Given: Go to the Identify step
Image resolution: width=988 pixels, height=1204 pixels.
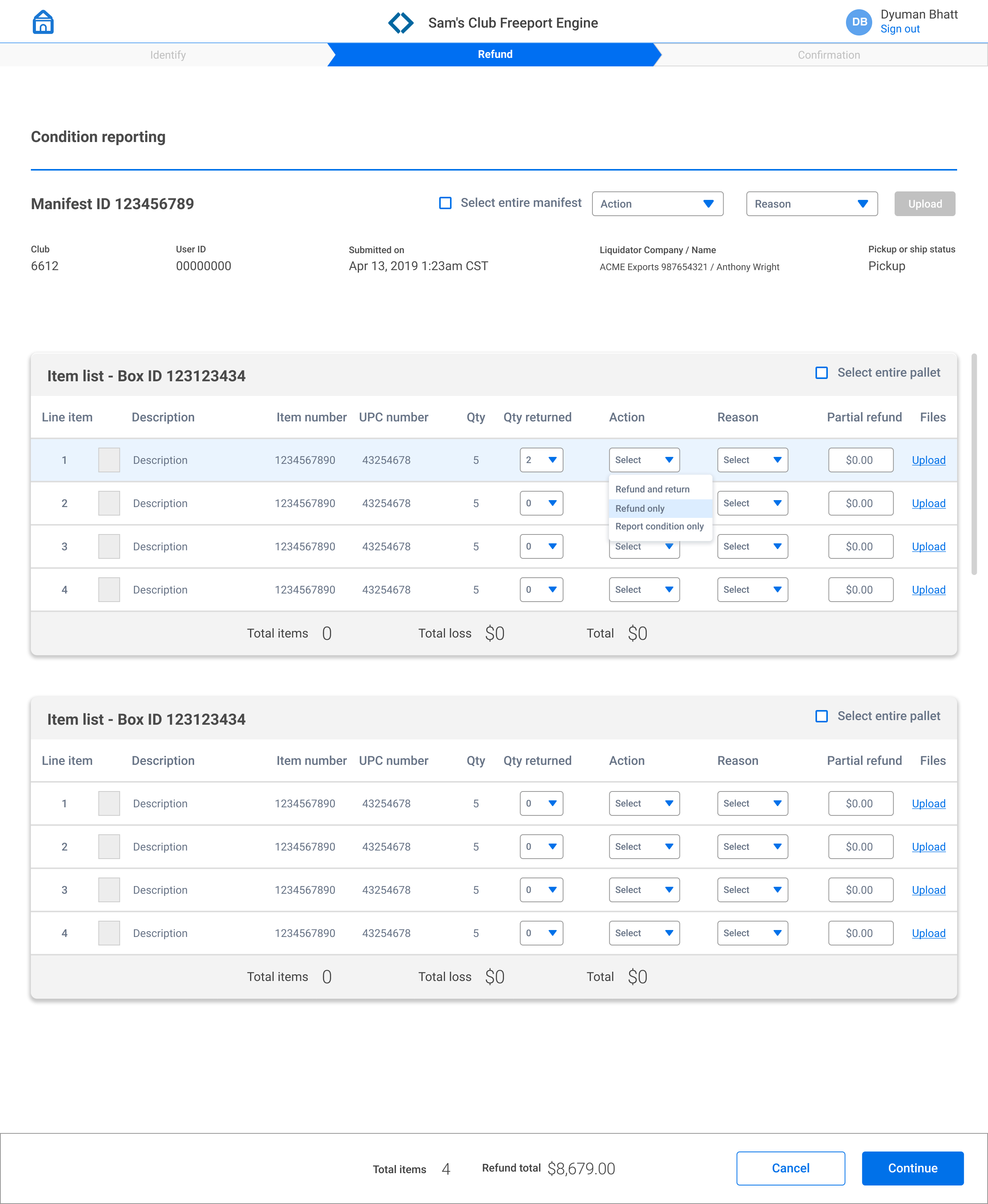Looking at the screenshot, I should 167,55.
